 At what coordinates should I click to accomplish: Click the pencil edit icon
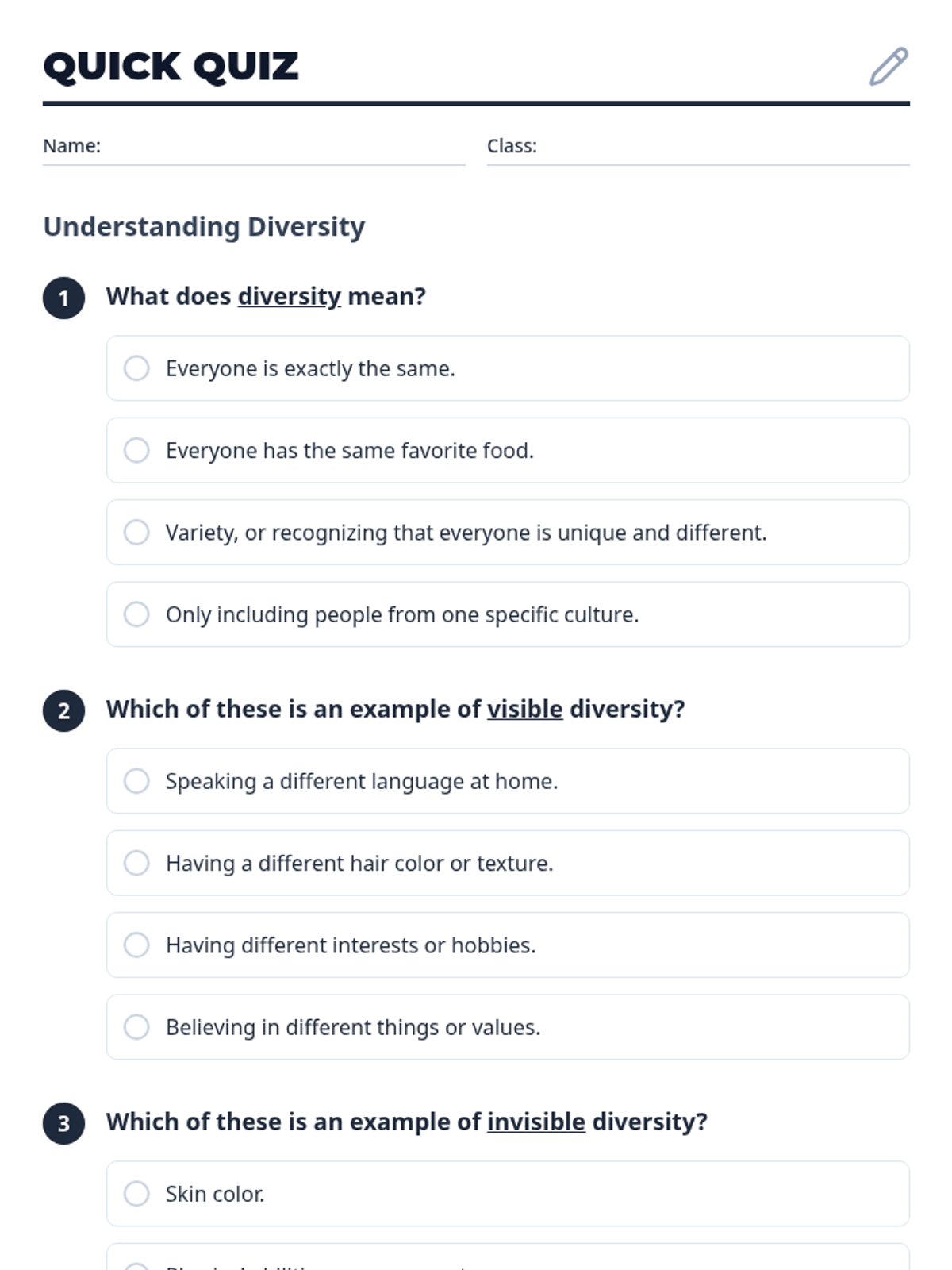coord(889,66)
